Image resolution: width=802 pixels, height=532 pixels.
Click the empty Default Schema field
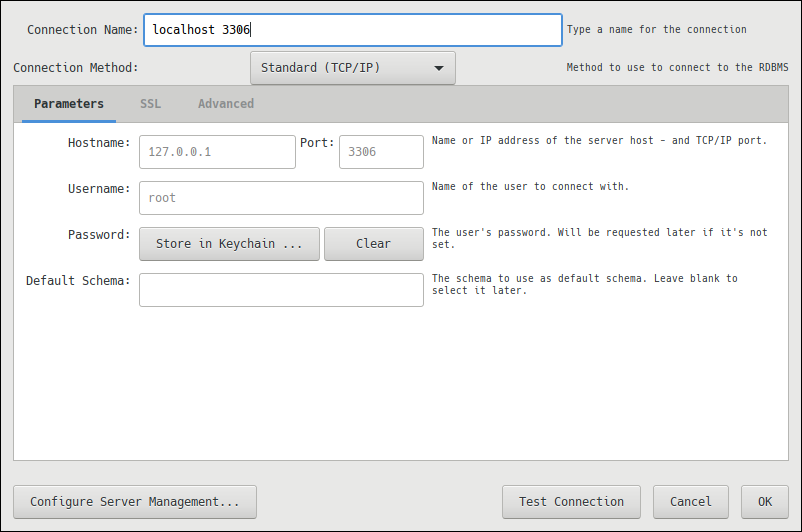point(281,290)
